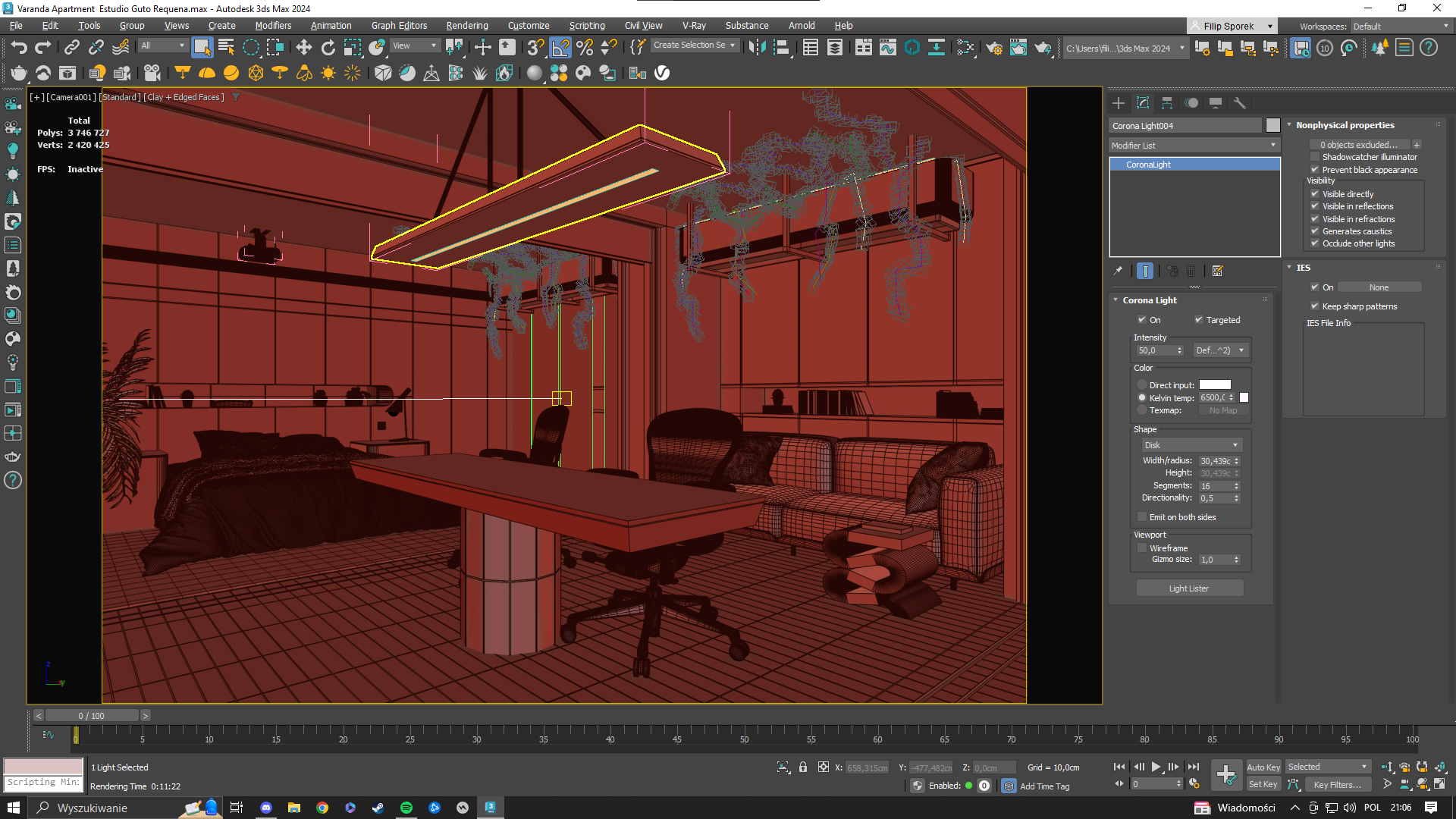Open the Utilities wrench panel tab

[x=1240, y=103]
